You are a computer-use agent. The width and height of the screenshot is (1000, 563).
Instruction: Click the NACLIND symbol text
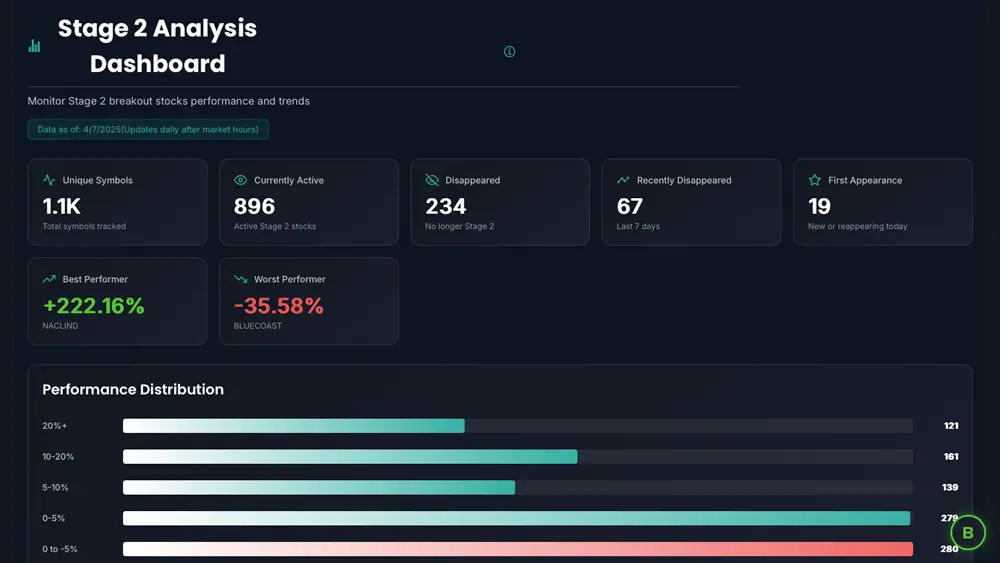pyautogui.click(x=61, y=325)
